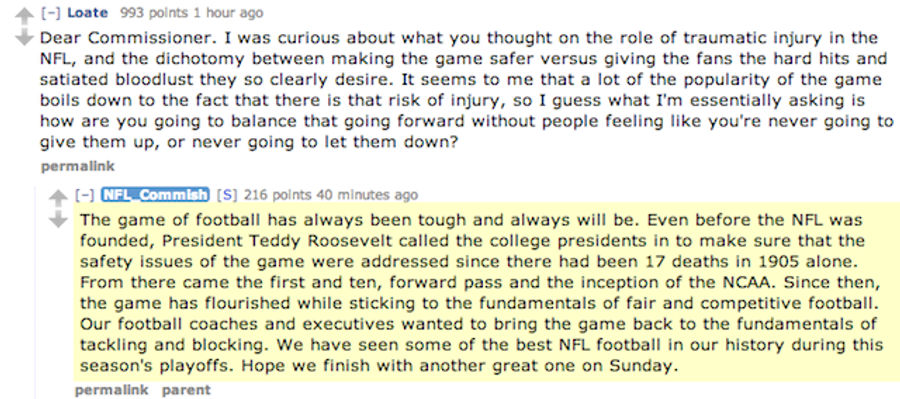Click Loate's 'Dear Commissioner' comment text
Screen dimensions: 900x399
(466, 90)
